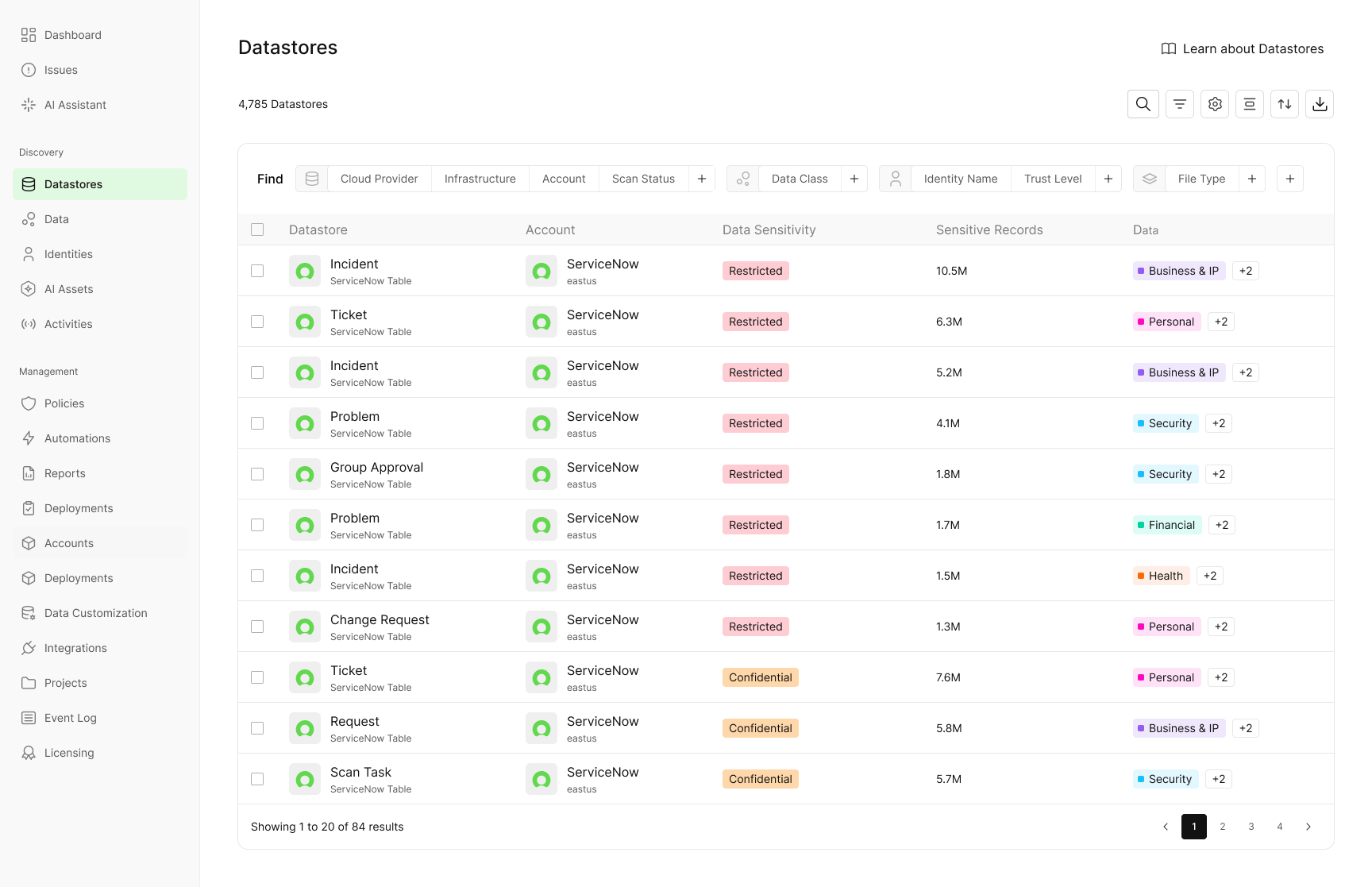Open the Cloud Provider filter

[x=379, y=179]
